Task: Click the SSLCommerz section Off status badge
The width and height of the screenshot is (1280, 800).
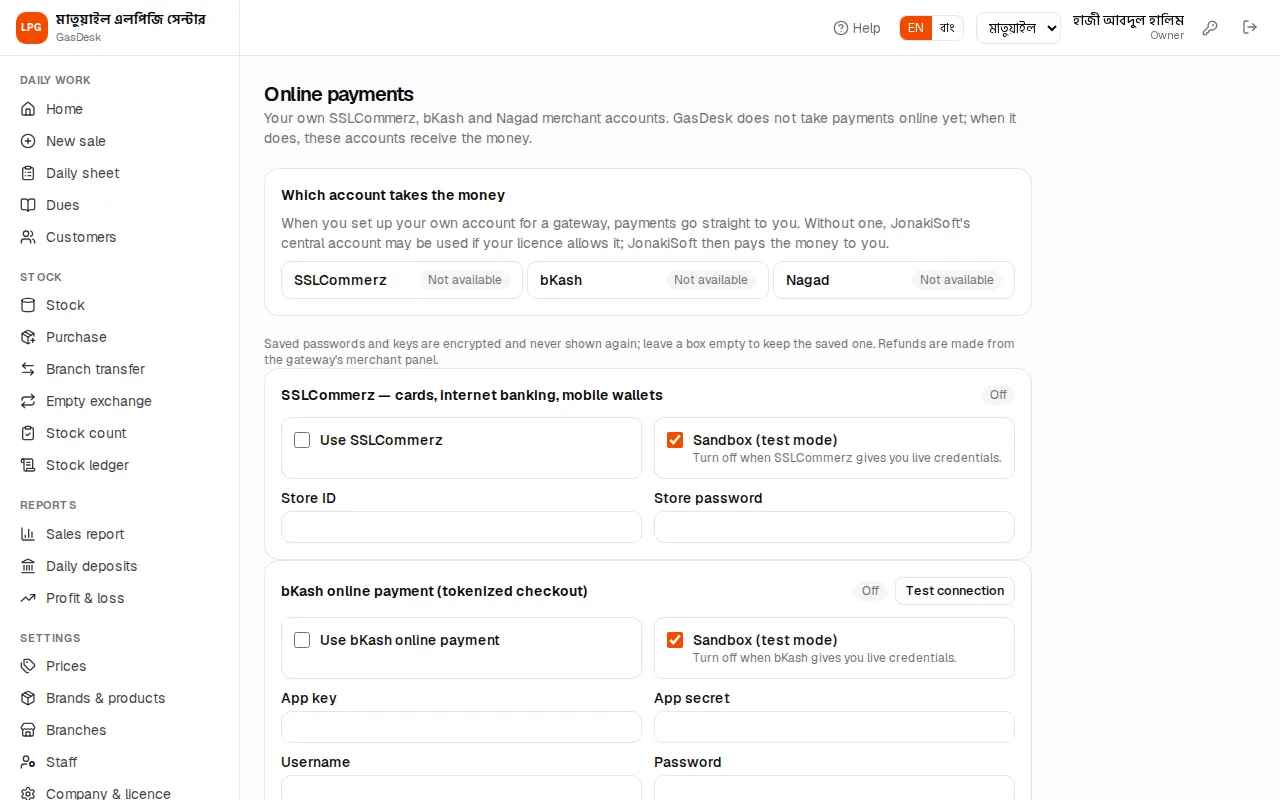Action: coord(998,395)
